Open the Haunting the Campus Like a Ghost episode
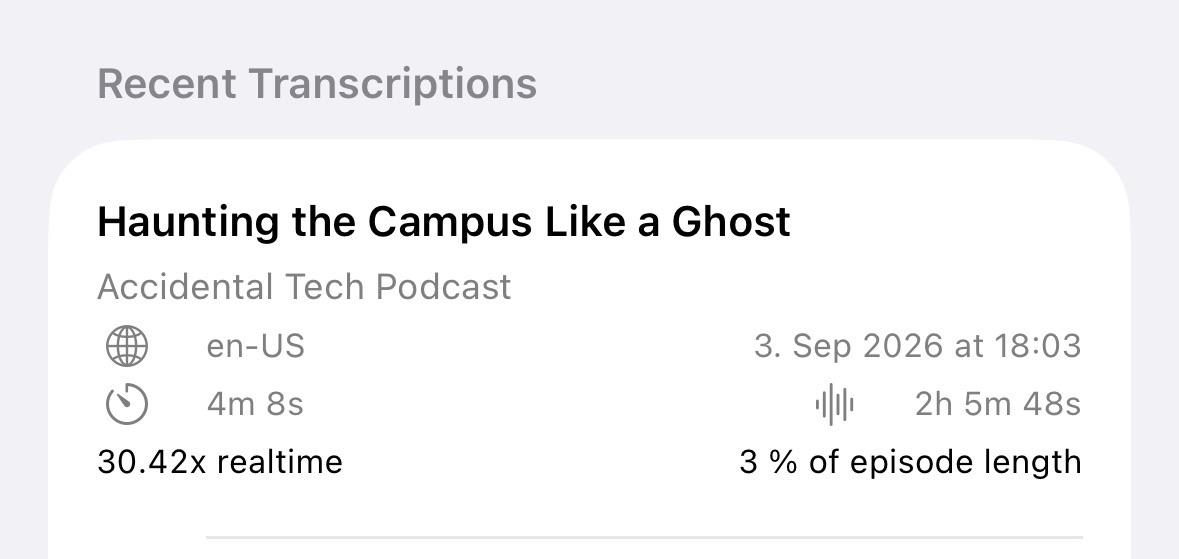 pyautogui.click(x=444, y=222)
